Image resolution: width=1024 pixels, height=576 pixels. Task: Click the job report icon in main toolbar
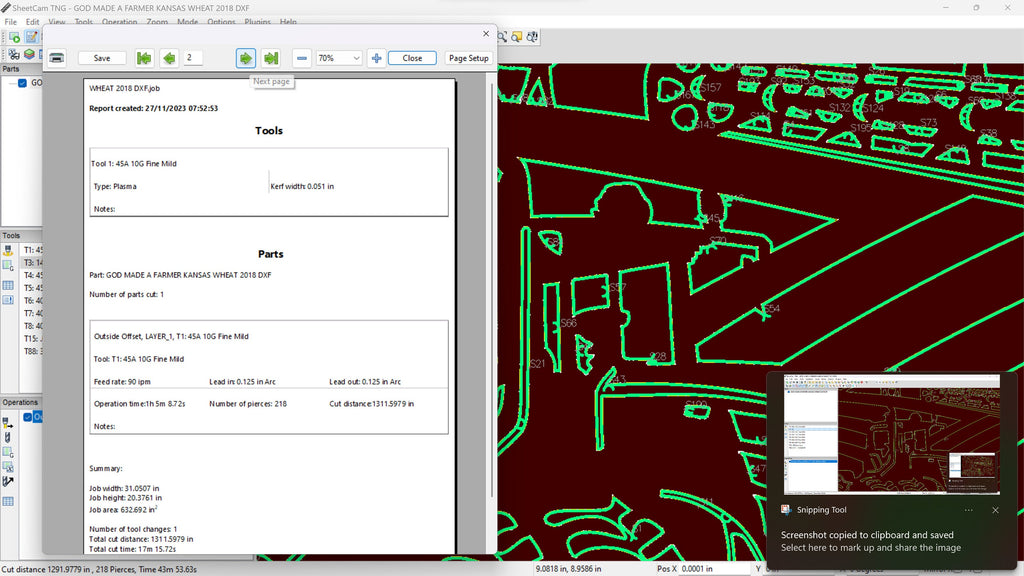[31, 37]
